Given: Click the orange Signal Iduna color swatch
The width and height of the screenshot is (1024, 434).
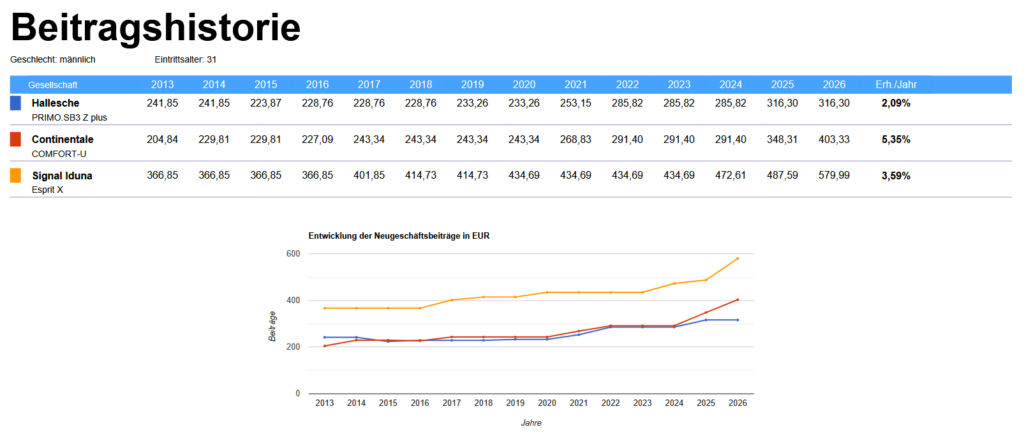Looking at the screenshot, I should (x=15, y=175).
